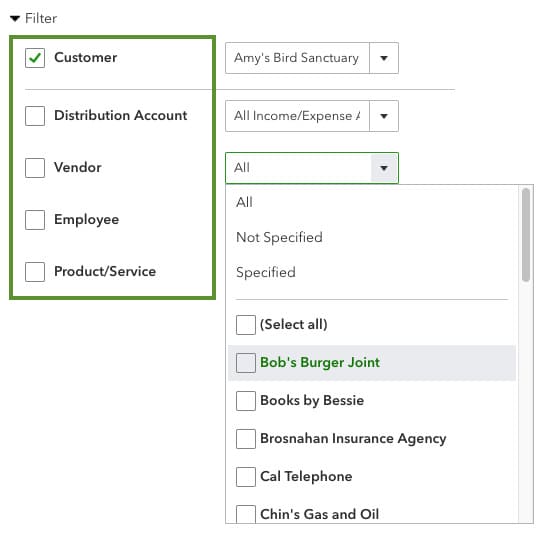Image resolution: width=544 pixels, height=537 pixels.
Task: Check the (Select all) box
Action: pyautogui.click(x=246, y=325)
